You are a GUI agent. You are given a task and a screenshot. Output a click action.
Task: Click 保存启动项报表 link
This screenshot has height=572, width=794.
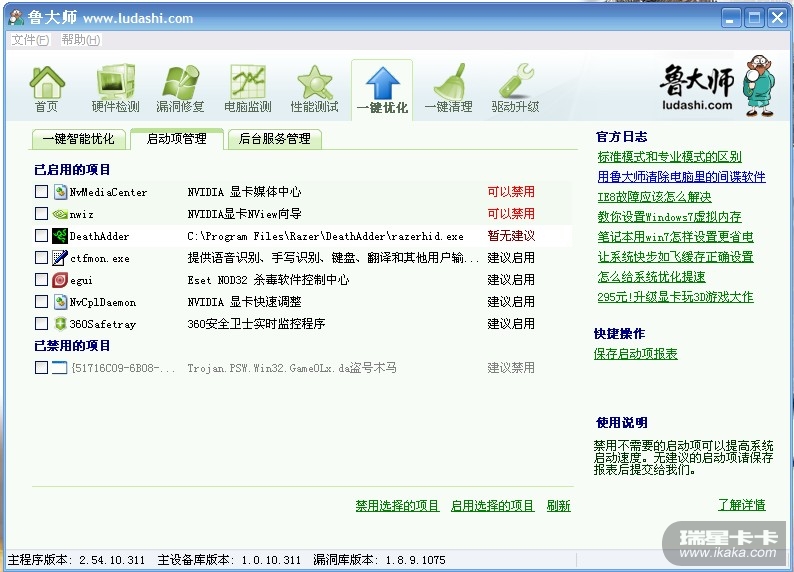pos(636,354)
